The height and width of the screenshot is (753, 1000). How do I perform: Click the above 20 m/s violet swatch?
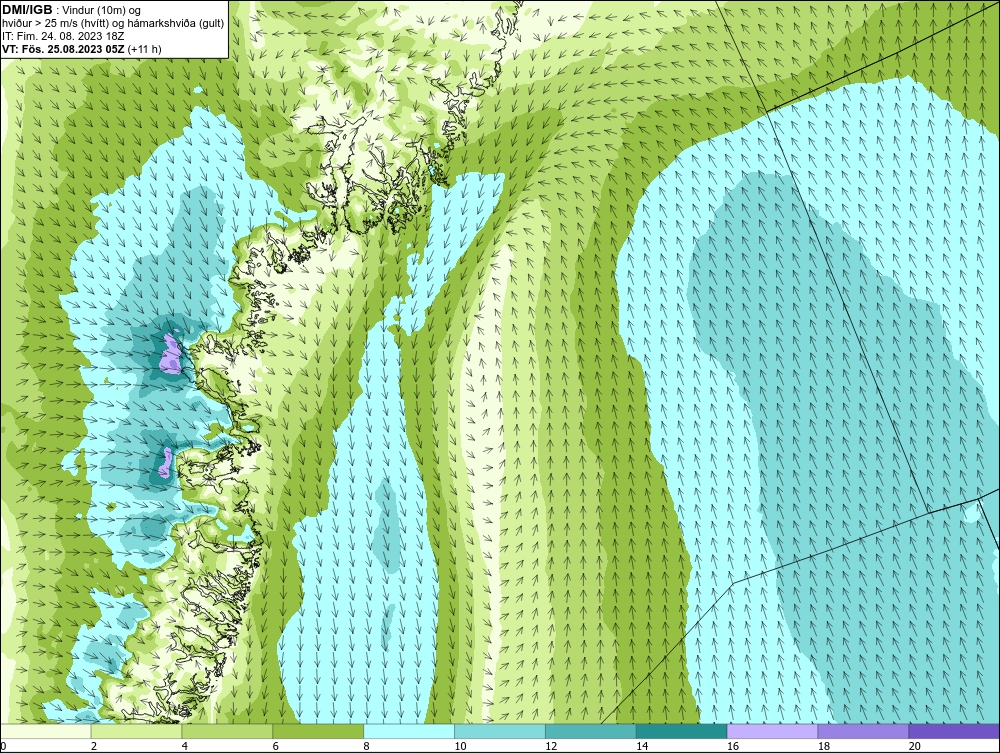click(x=954, y=731)
